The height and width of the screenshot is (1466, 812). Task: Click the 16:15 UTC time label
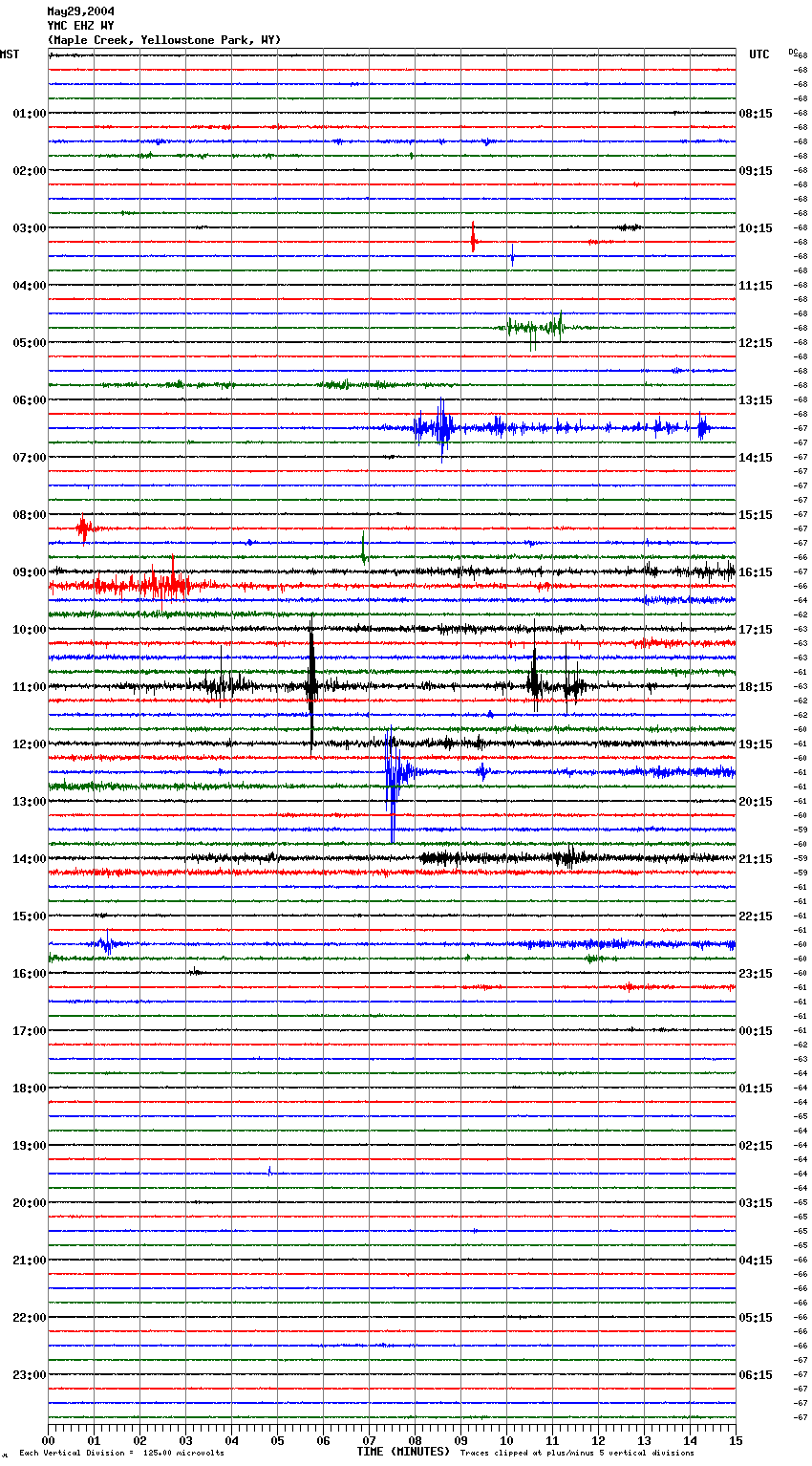point(756,572)
